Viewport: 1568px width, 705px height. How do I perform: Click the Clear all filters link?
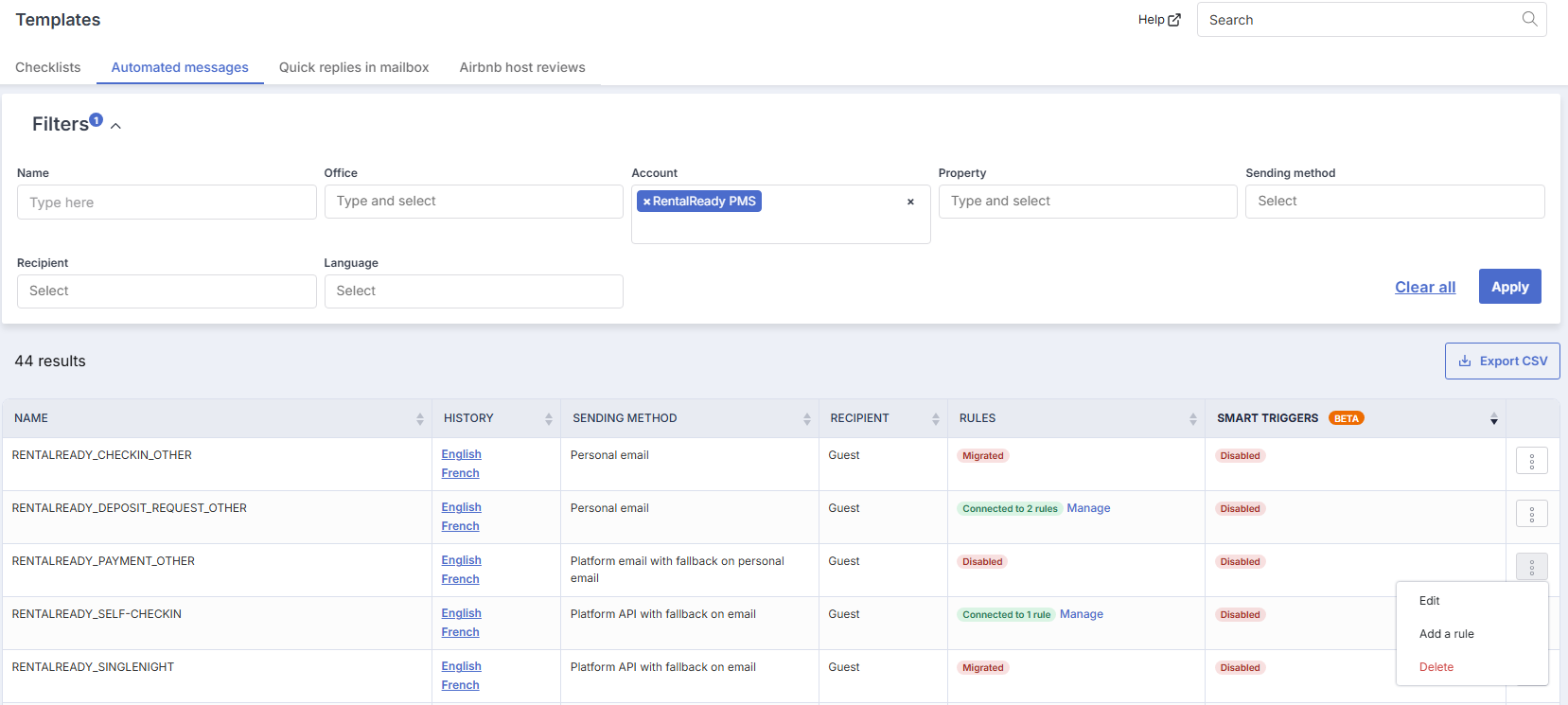tap(1425, 287)
